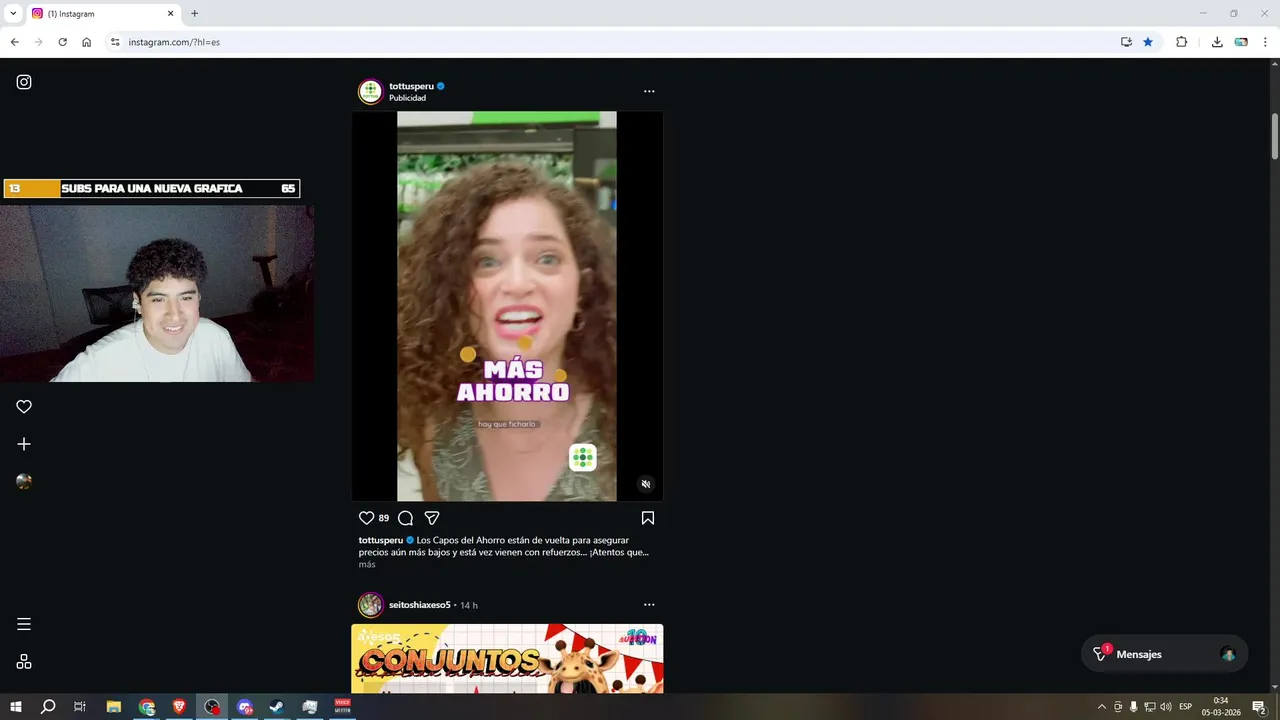The image size is (1280, 720).
Task: Open the Windows notification center
Action: point(1259,707)
